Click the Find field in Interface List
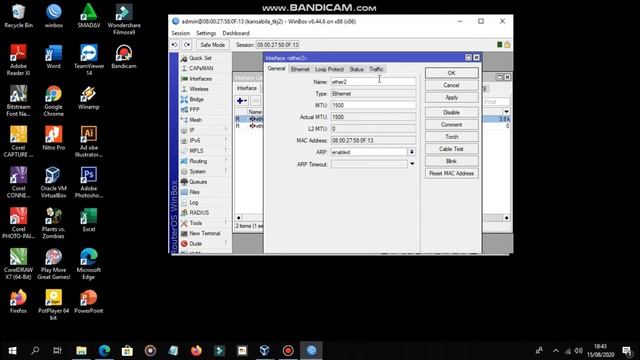This screenshot has height=360, width=640. [x=496, y=101]
